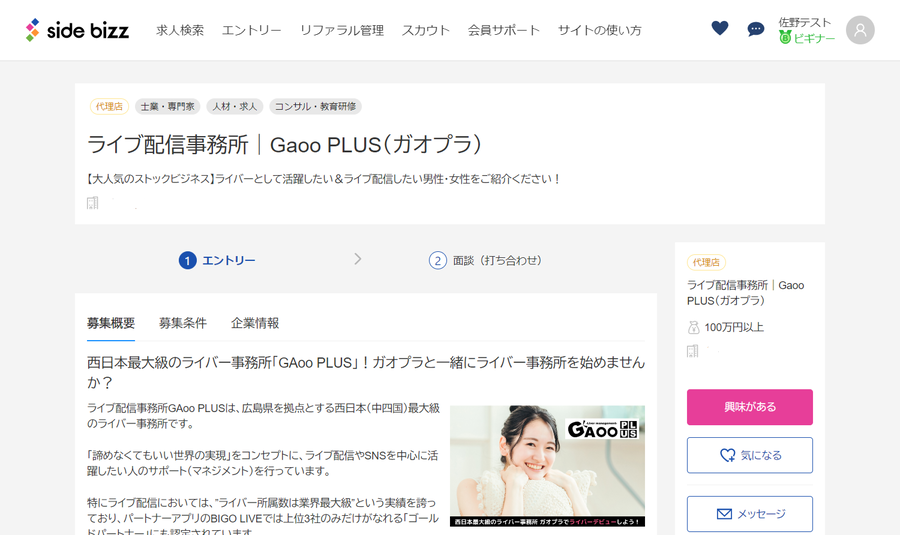The image size is (900, 535).
Task: Open the chat messages bubble icon
Action: click(x=755, y=29)
